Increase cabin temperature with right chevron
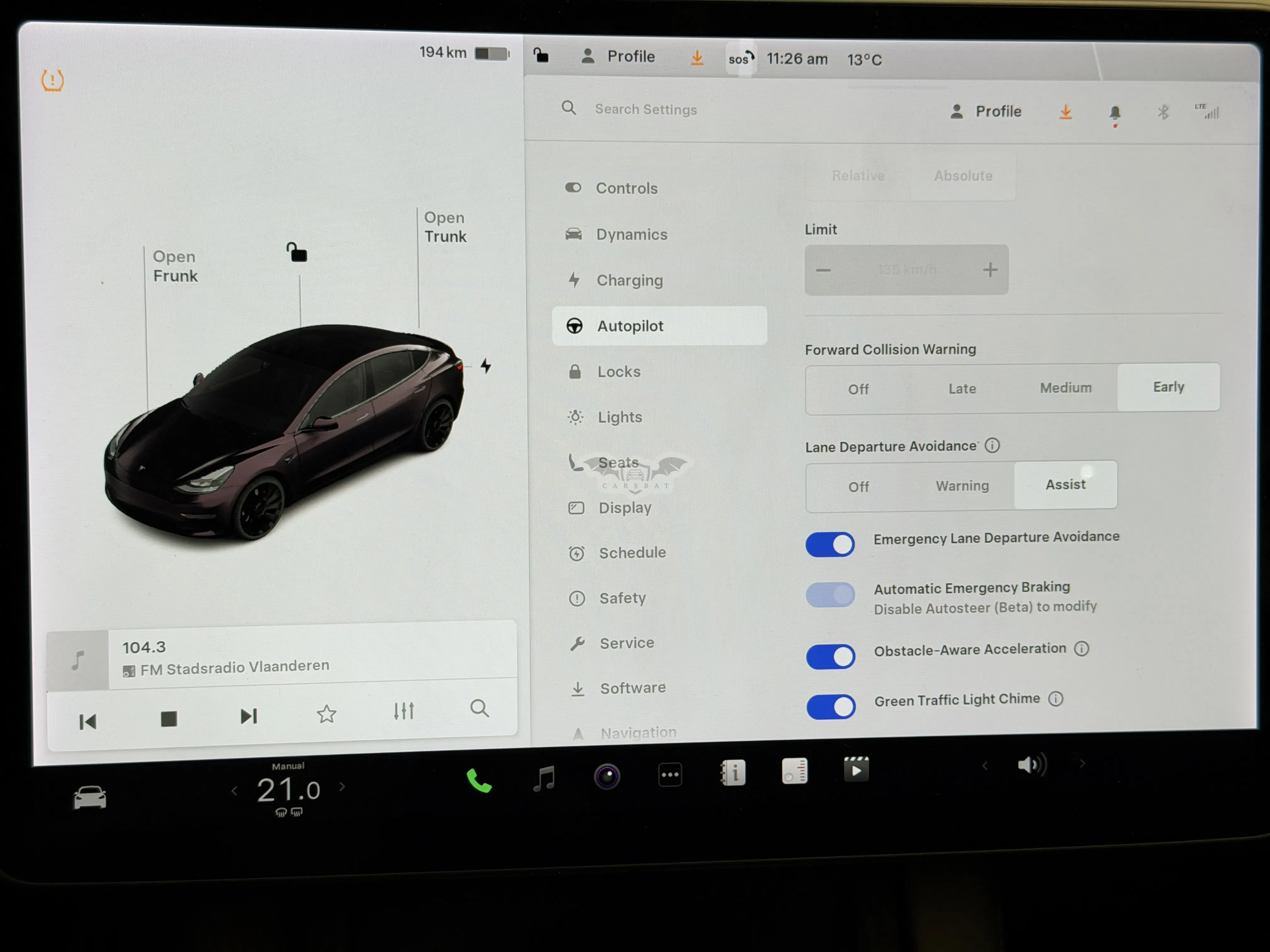 pos(342,786)
